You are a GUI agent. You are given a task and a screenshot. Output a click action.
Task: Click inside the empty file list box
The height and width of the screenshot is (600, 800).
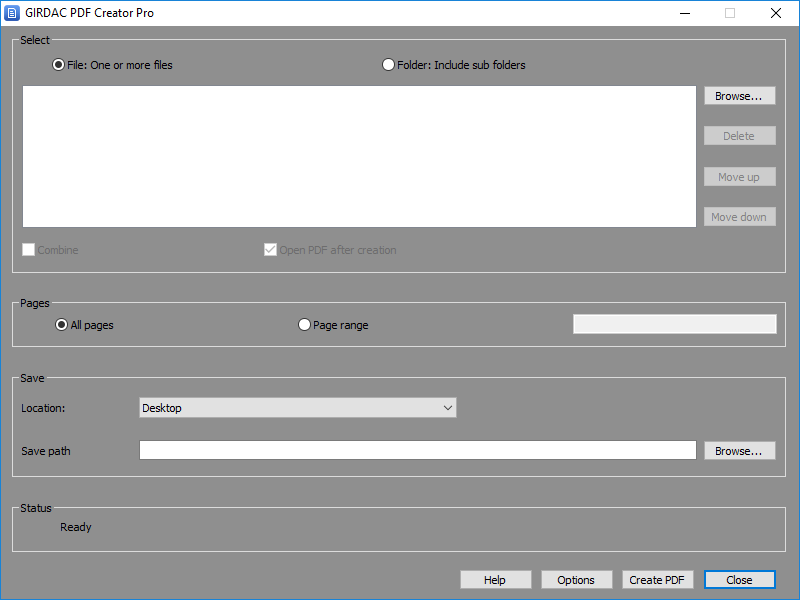(x=359, y=156)
